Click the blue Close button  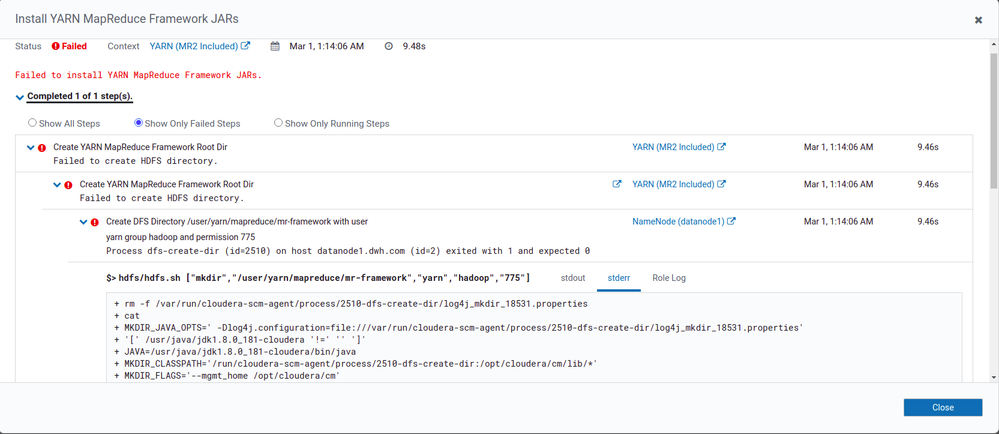tap(943, 407)
